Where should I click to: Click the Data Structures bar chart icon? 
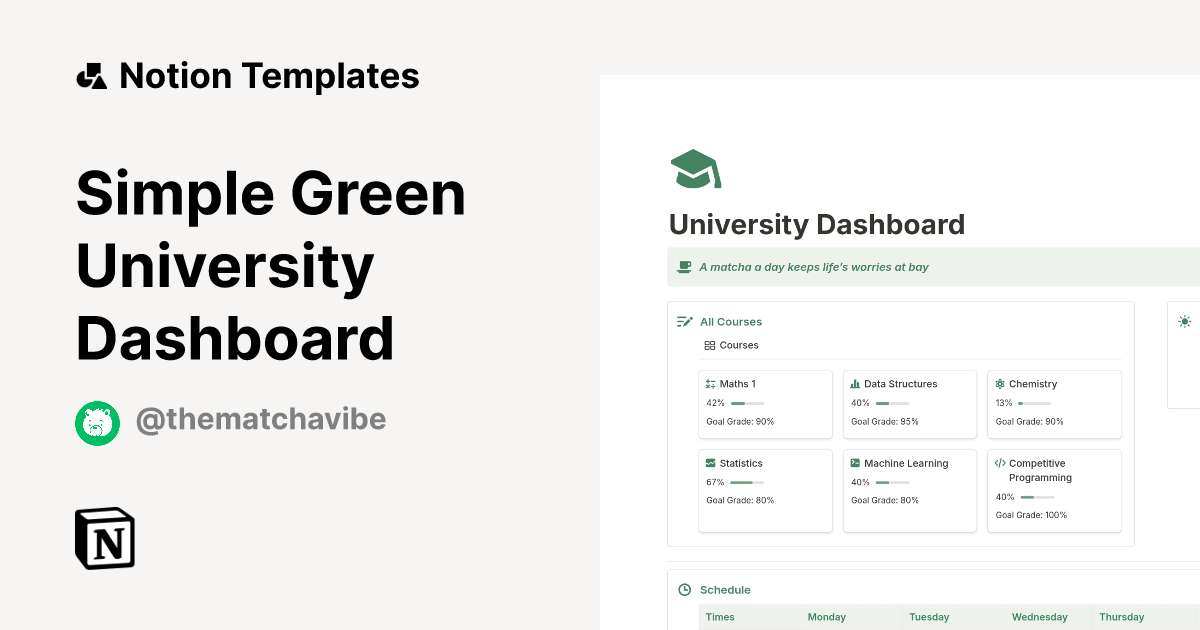pyautogui.click(x=855, y=383)
